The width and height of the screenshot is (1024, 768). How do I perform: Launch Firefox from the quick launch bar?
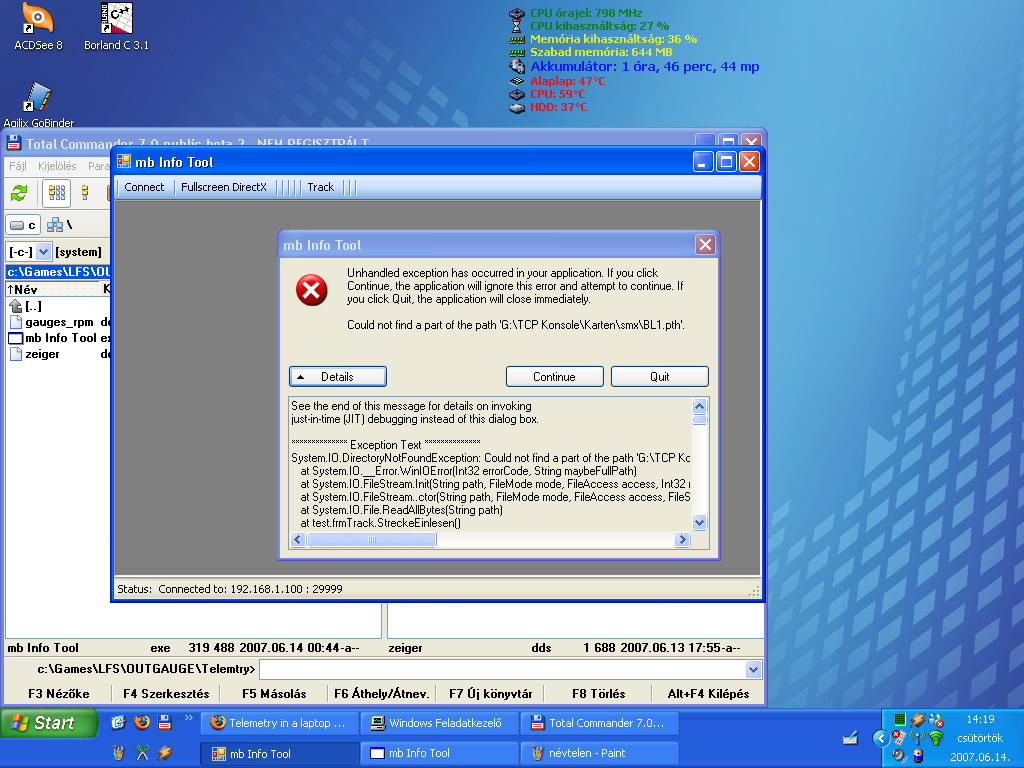pyautogui.click(x=142, y=722)
